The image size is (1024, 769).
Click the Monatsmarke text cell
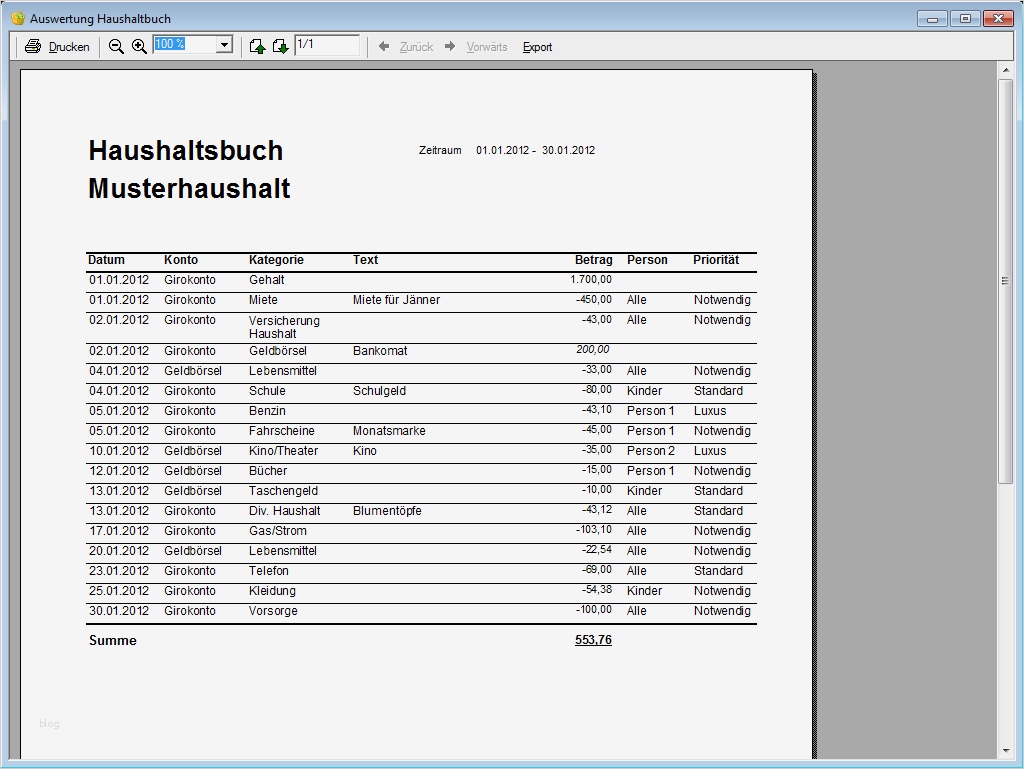389,432
